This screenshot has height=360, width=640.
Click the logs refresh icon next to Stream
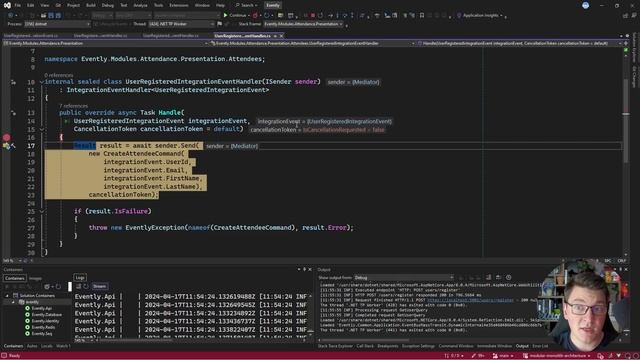(x=86, y=287)
